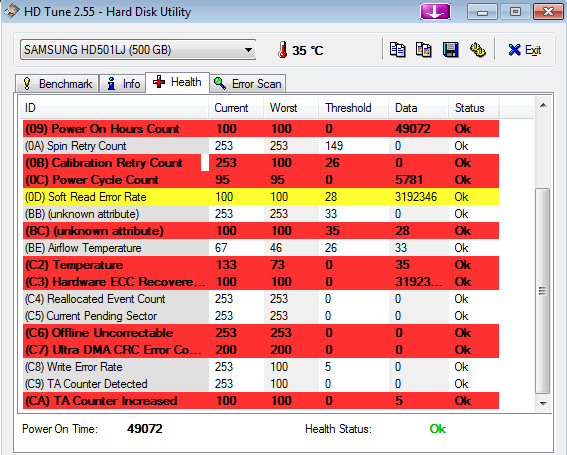
Task: Select the (C3) Hardware ECC Recovered row
Action: [261, 282]
